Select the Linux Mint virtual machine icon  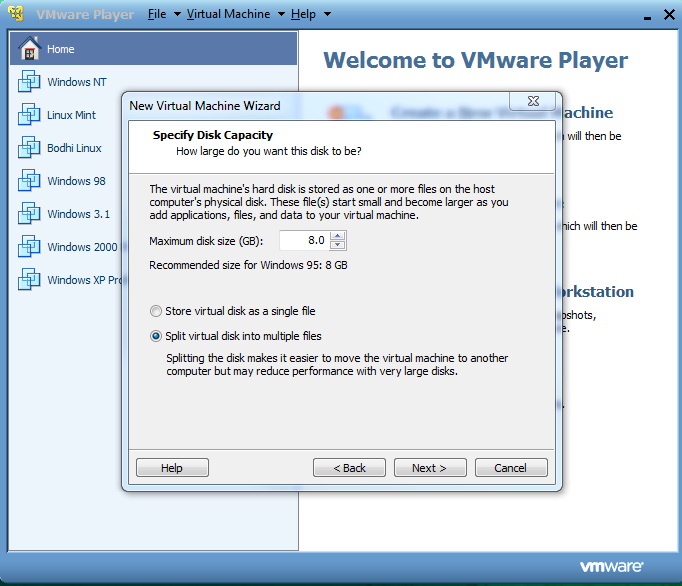click(x=29, y=114)
